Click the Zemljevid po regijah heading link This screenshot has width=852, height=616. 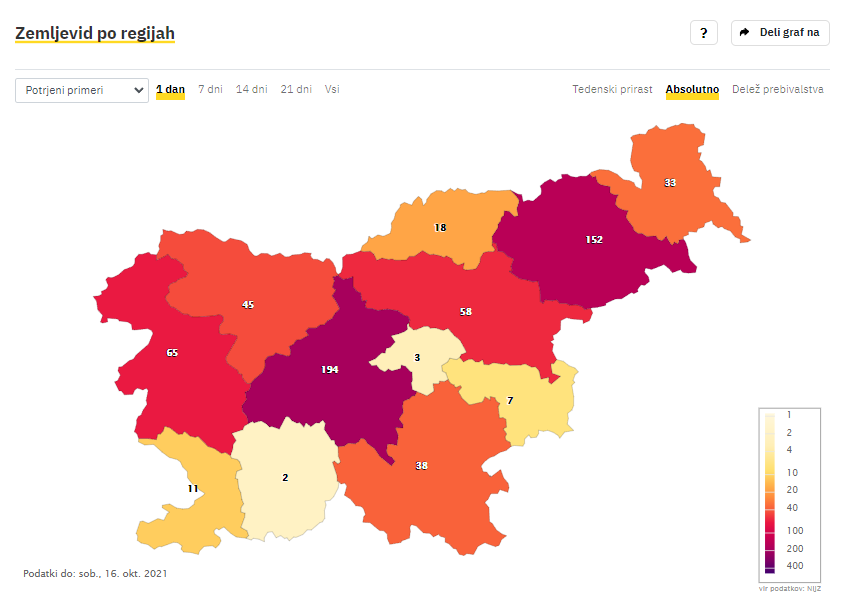(95, 34)
